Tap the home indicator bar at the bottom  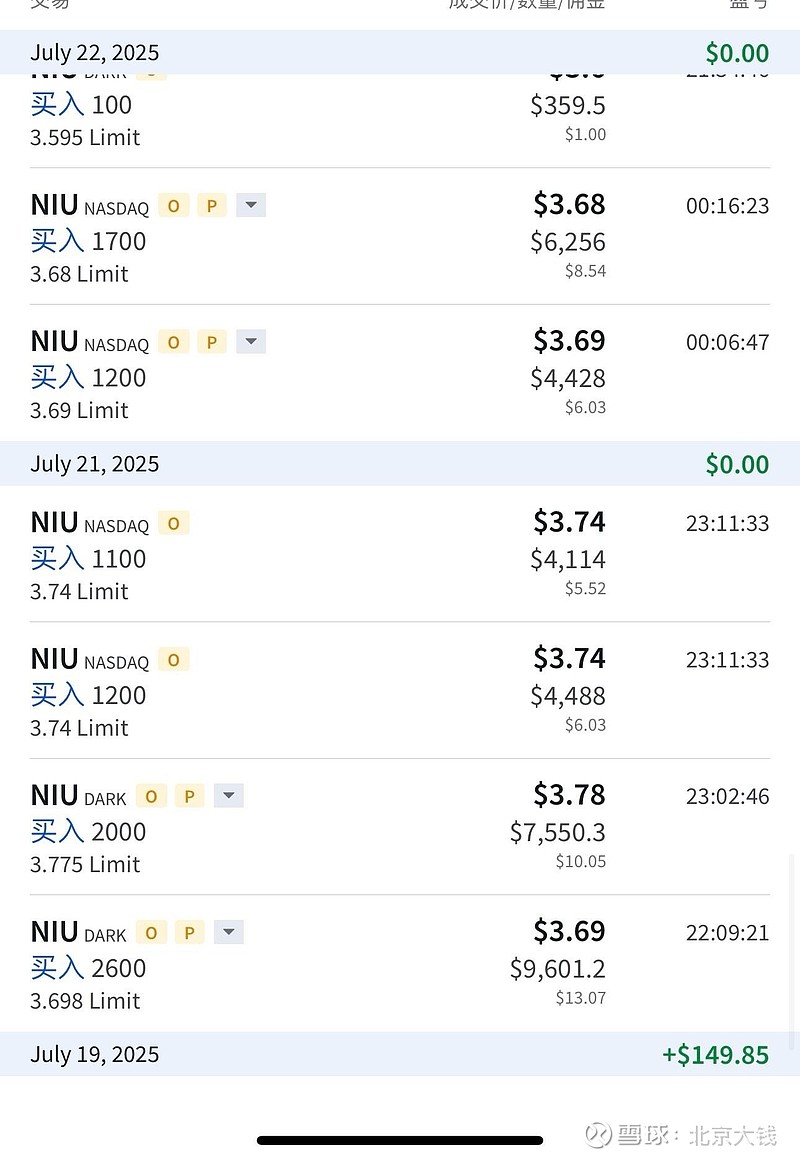[x=400, y=1140]
